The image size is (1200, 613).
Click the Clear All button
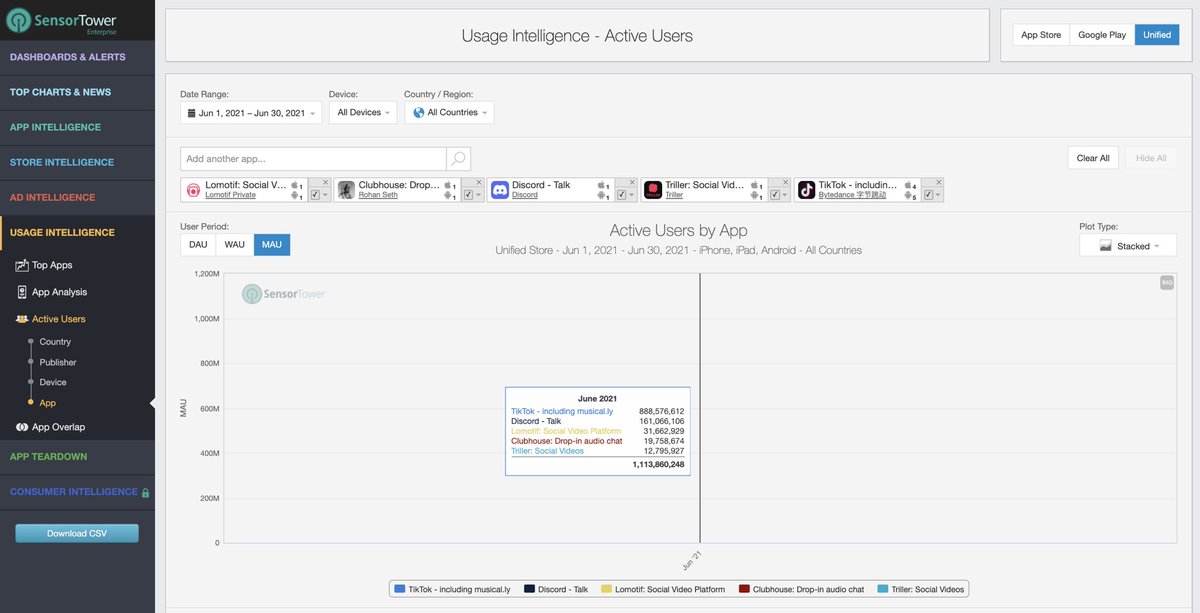tap(1093, 158)
